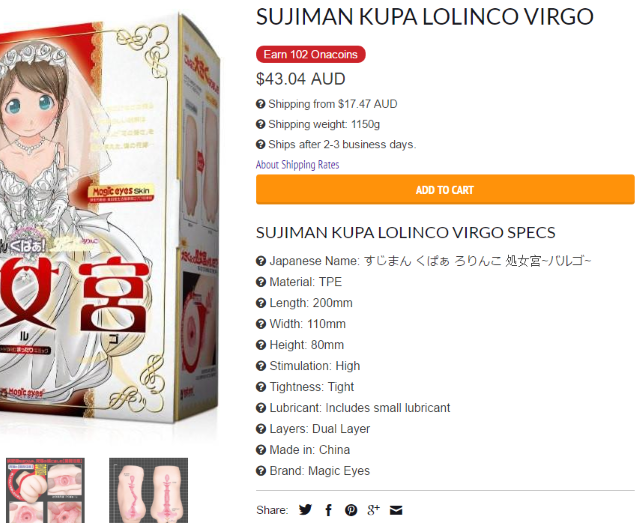Click the main product box image
Viewport: 640px width, 523px height.
[110, 220]
